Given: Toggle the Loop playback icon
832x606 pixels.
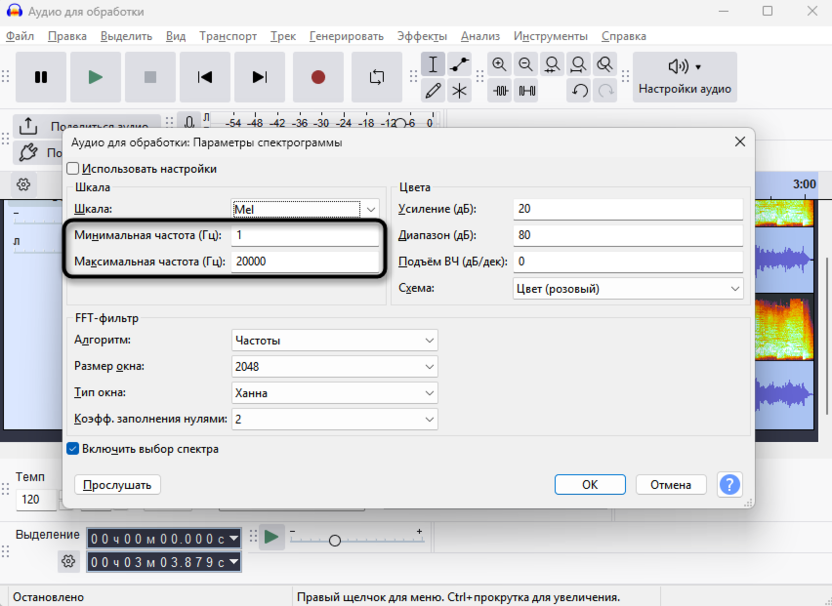Looking at the screenshot, I should click(377, 77).
